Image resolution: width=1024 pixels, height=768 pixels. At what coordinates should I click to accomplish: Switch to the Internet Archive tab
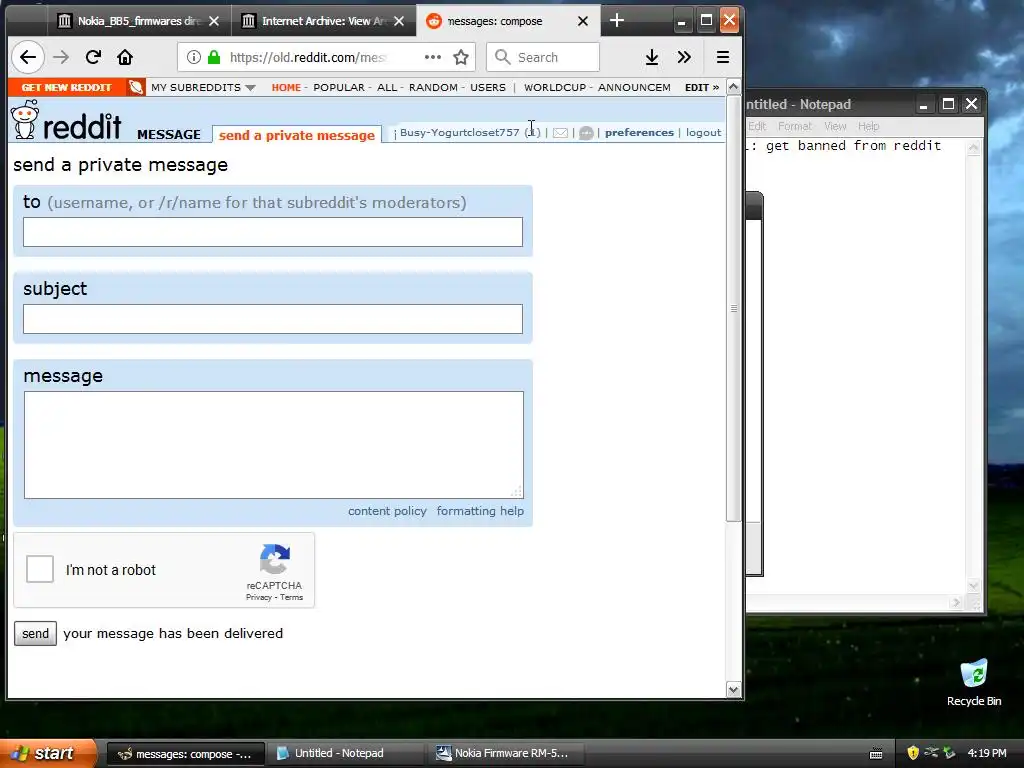[323, 21]
